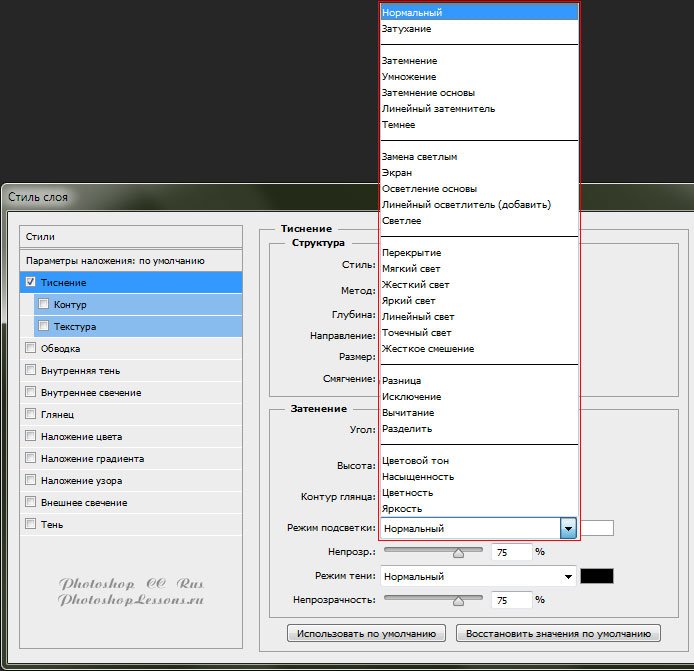Image resolution: width=694 pixels, height=671 pixels.
Task: Click Использовать по умолчанию button
Action: click(366, 633)
